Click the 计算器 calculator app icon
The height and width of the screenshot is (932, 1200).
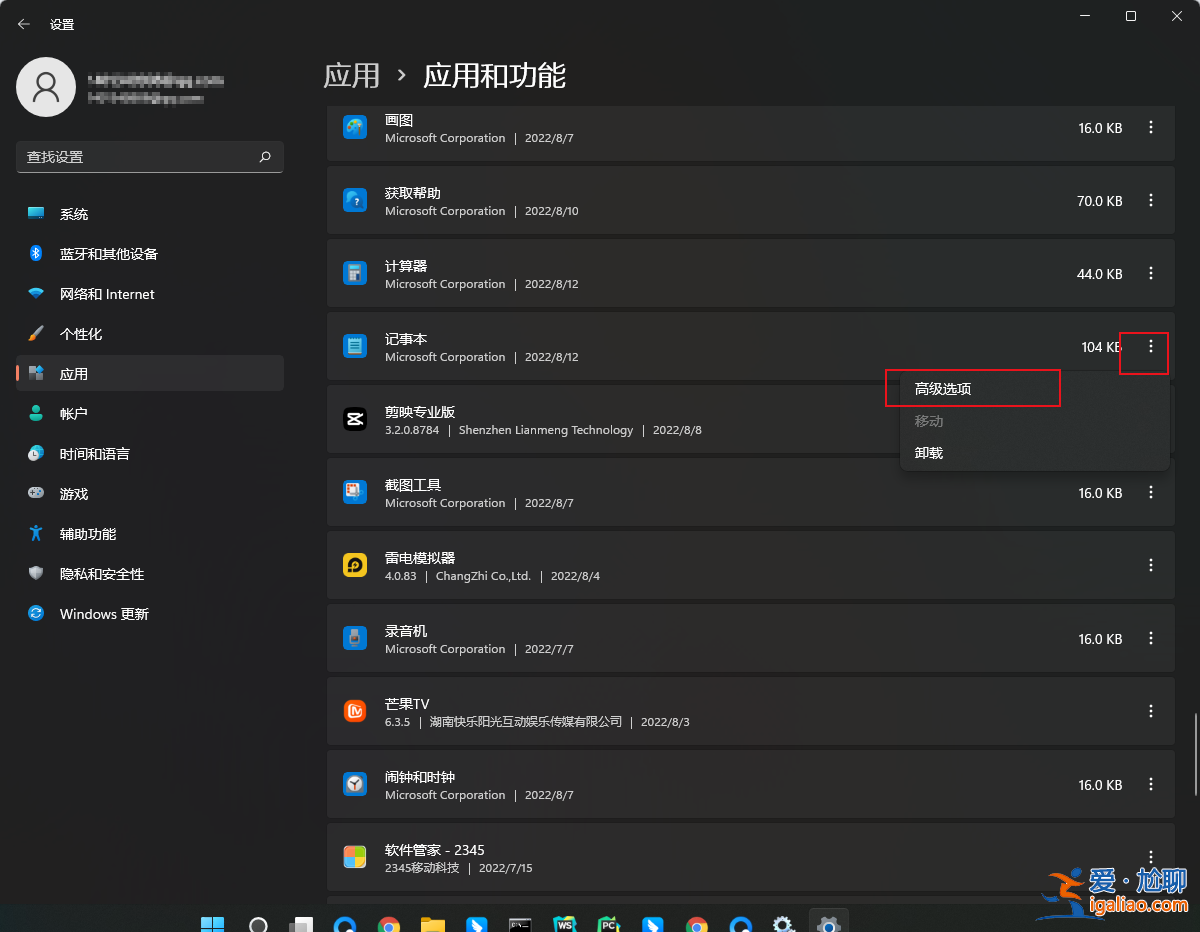click(x=355, y=273)
